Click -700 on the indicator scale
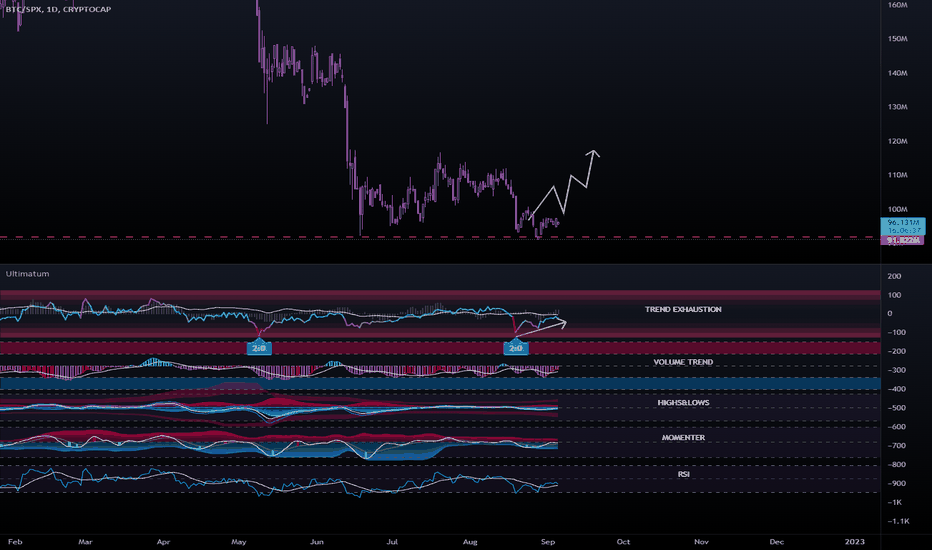Image resolution: width=932 pixels, height=550 pixels. tap(896, 445)
